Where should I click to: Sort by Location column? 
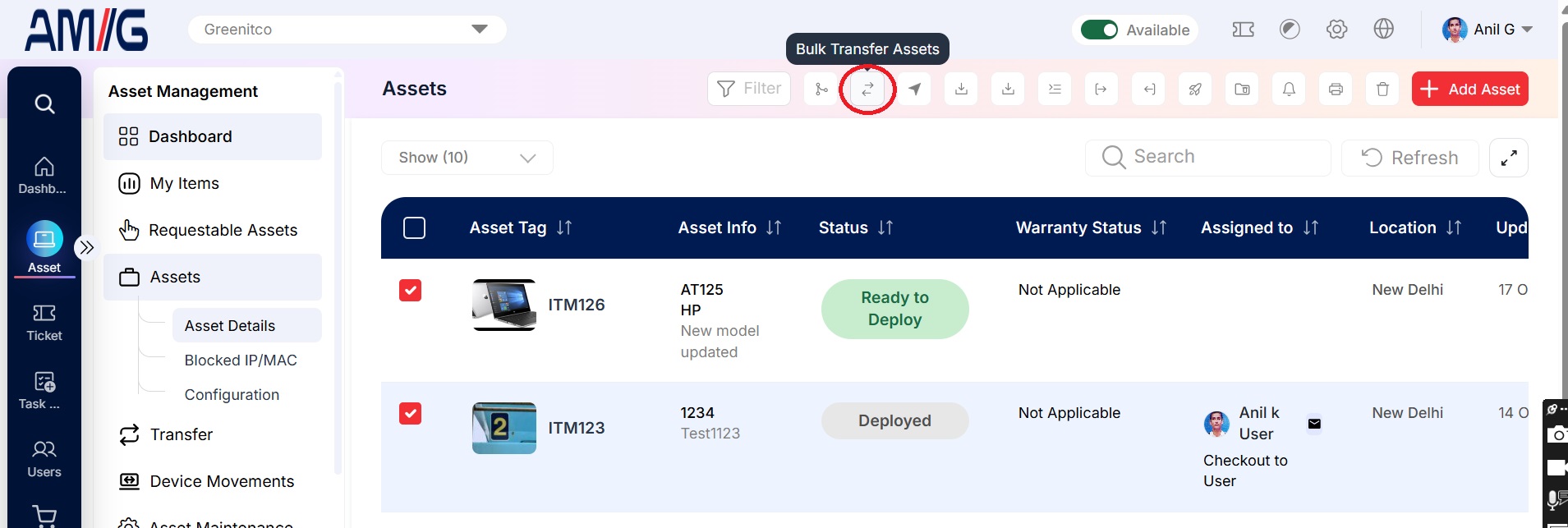tap(1454, 227)
